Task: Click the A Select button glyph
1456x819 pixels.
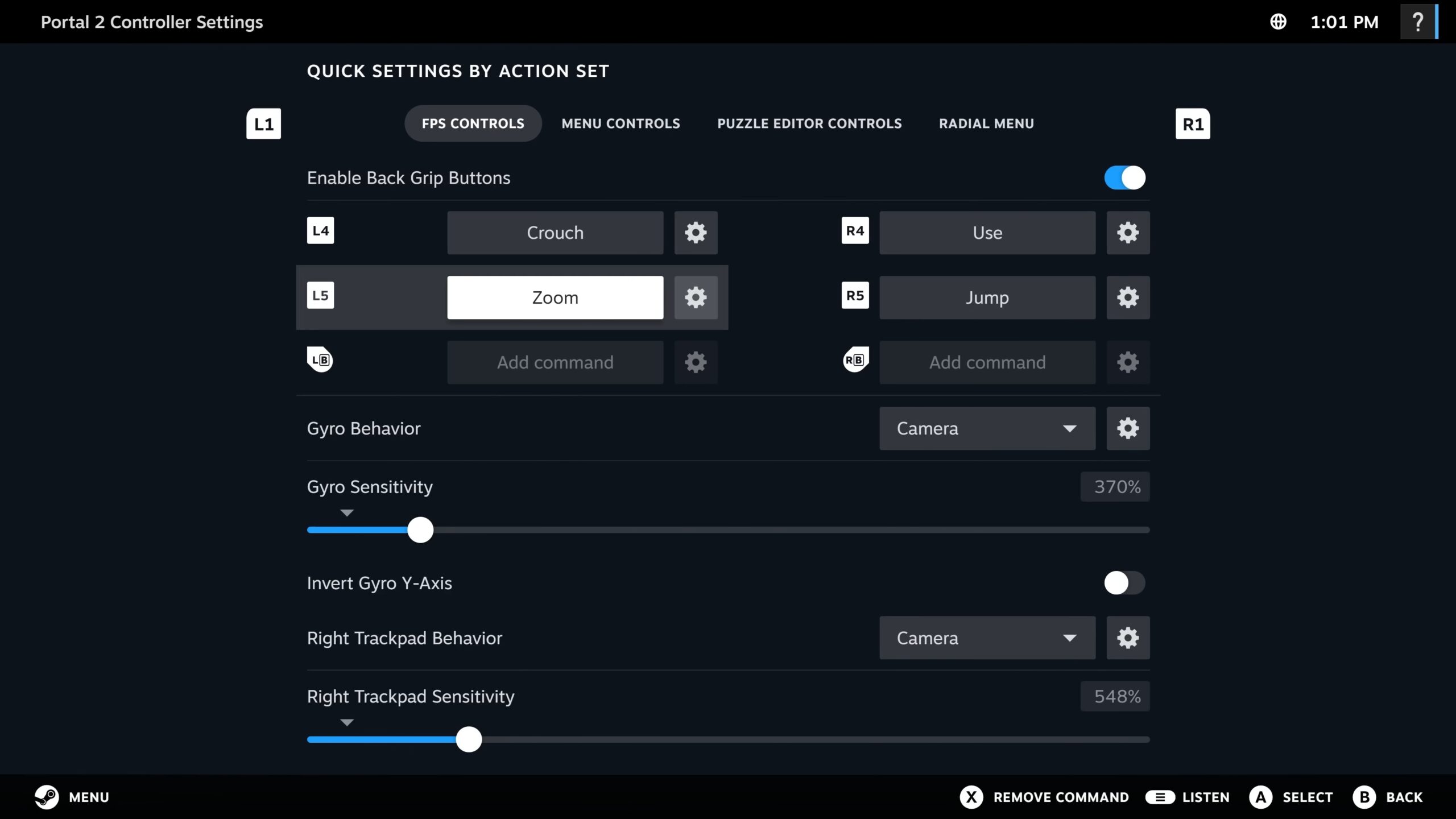Action: coord(1260,797)
